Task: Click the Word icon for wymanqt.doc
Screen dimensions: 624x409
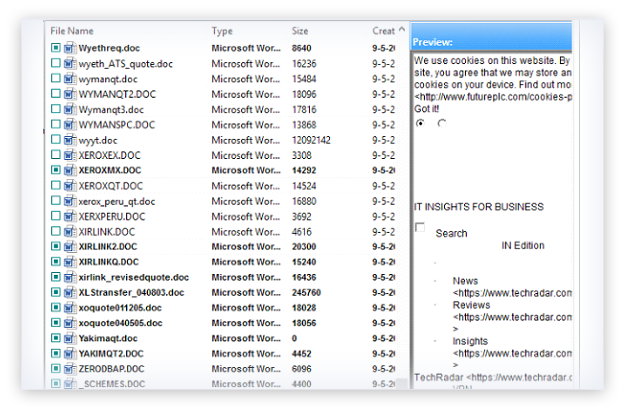Action: coord(69,79)
